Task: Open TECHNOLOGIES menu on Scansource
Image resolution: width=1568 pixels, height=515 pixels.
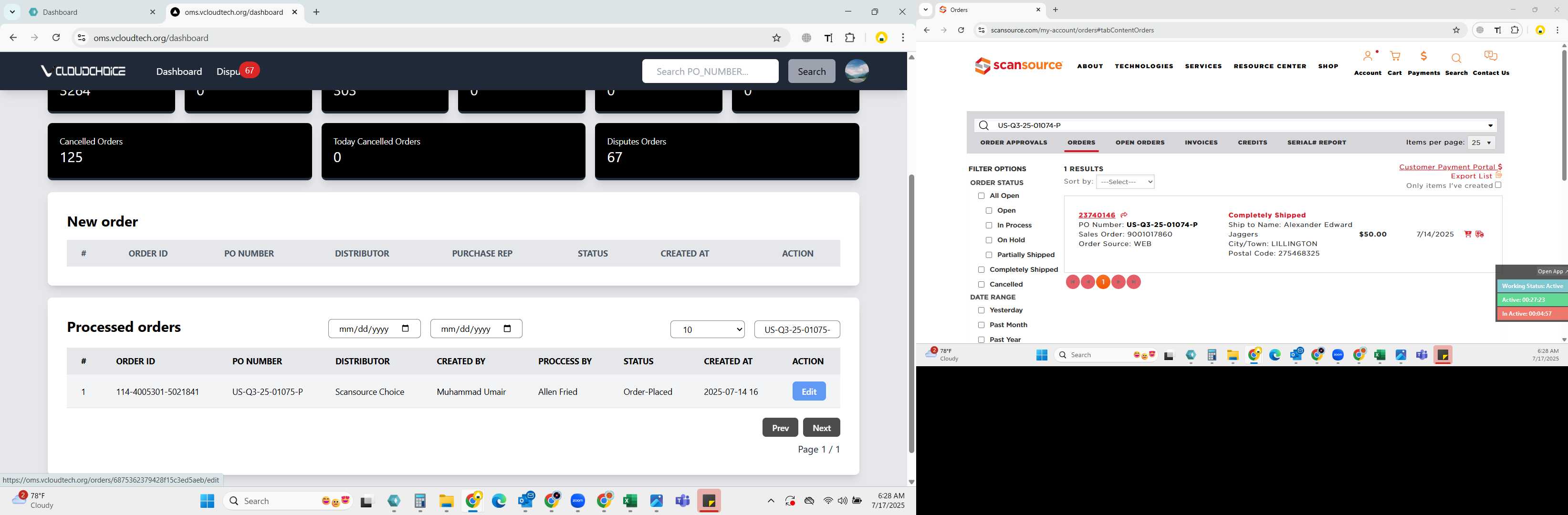Action: coord(1144,66)
